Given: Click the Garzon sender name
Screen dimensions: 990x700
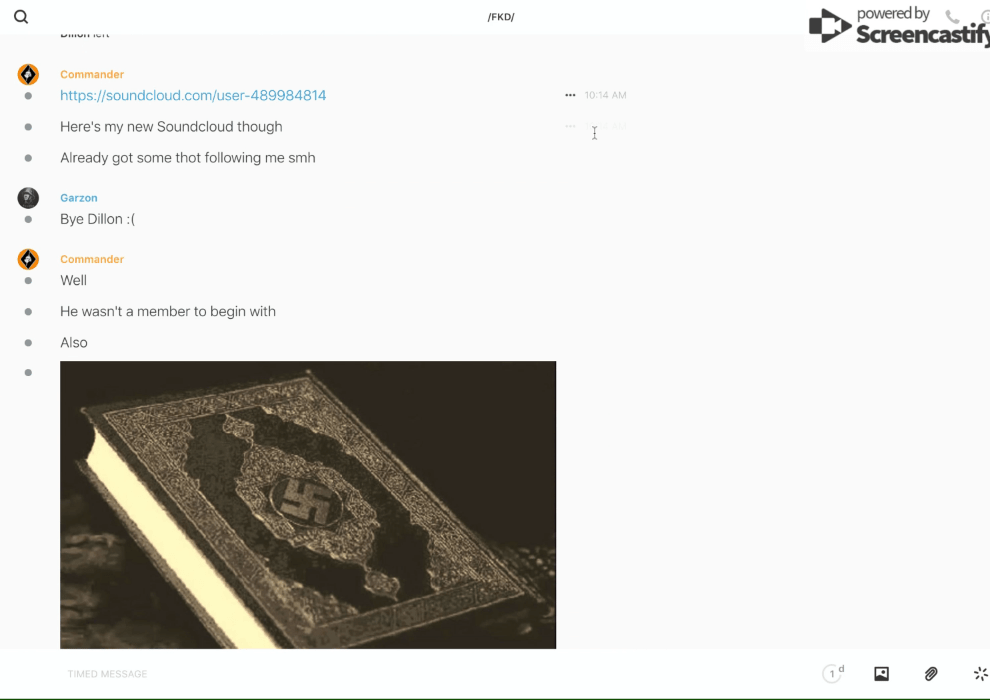Looking at the screenshot, I should click(x=79, y=198).
